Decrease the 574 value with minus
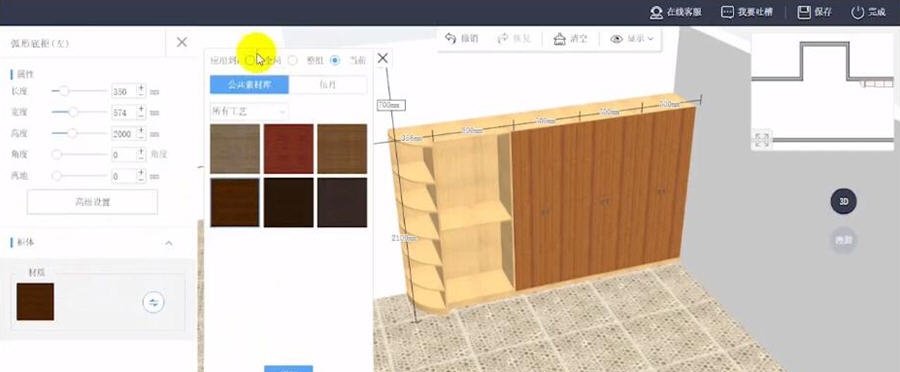This screenshot has height=372, width=900. (141, 116)
